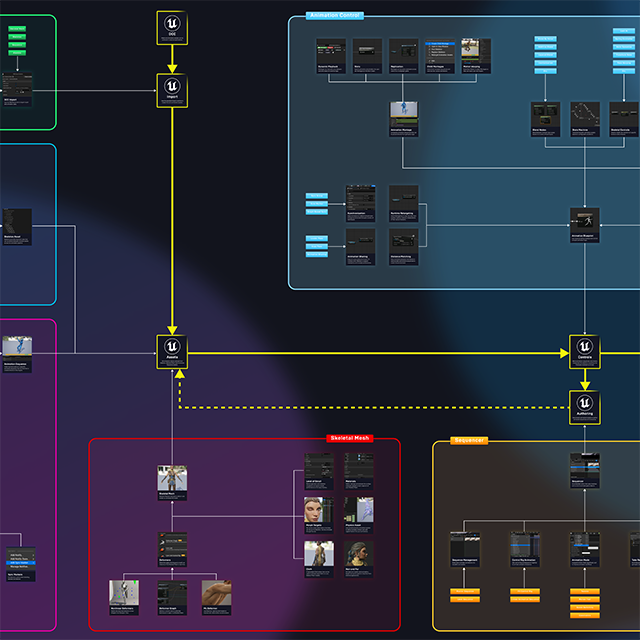Click the DCC Unreal logo node
Image resolution: width=640 pixels, height=640 pixels.
pyautogui.click(x=172, y=27)
